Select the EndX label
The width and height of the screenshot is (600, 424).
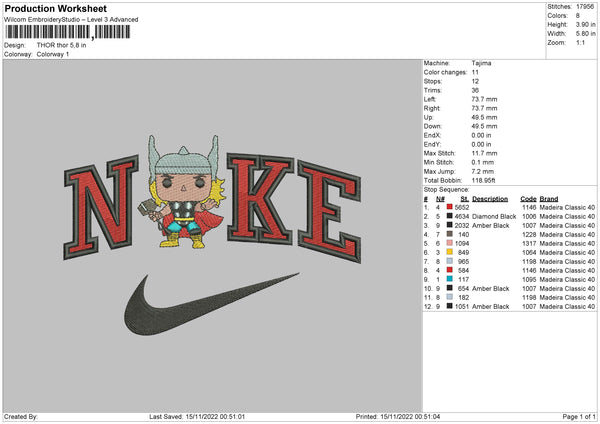tap(432, 135)
